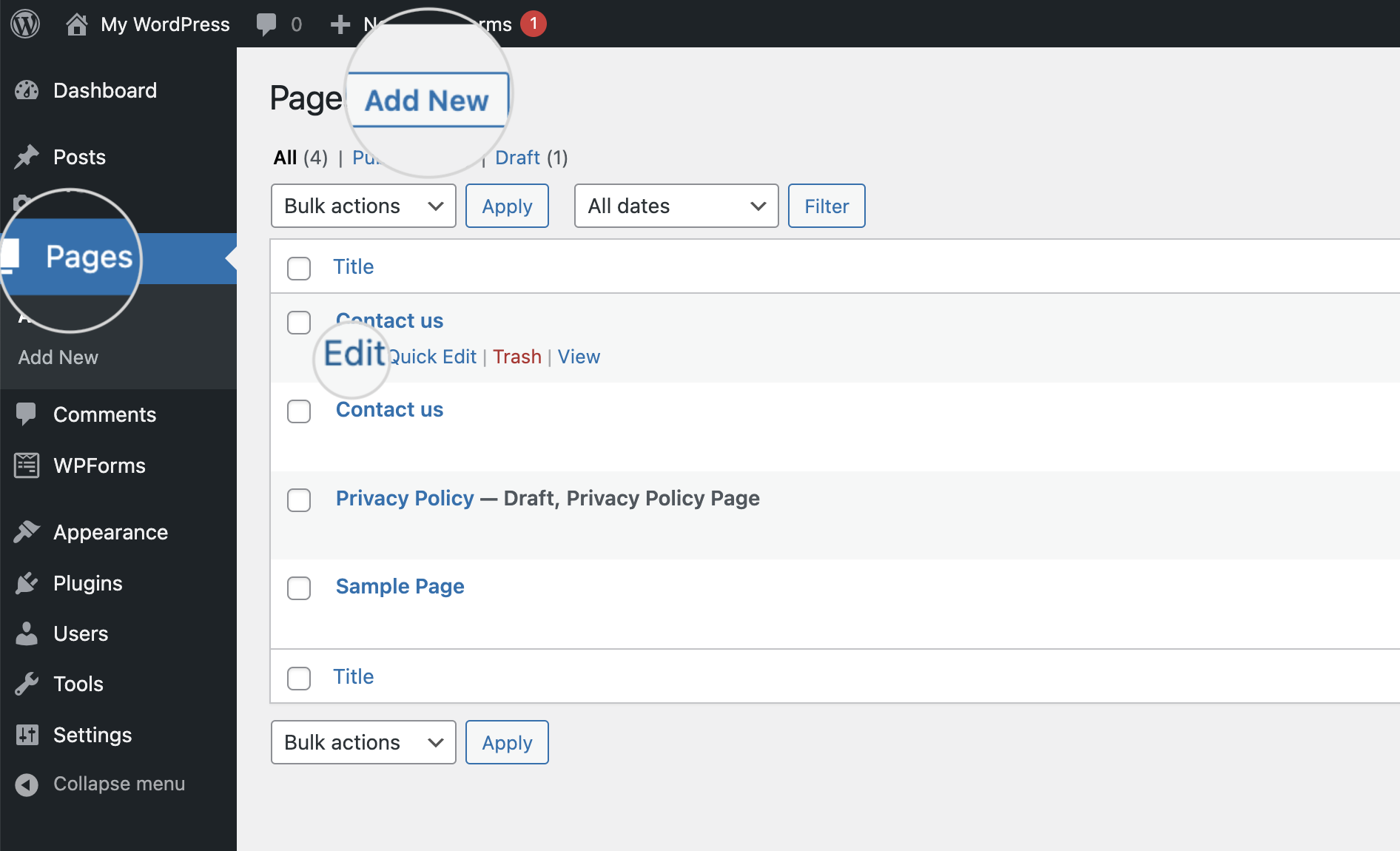The height and width of the screenshot is (851, 1400).
Task: Click the bottom Apply button
Action: (x=507, y=742)
